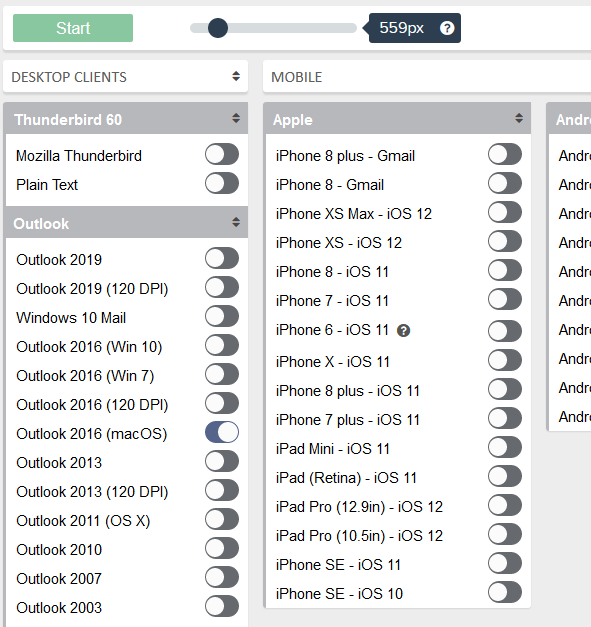Click the Outlook group title
Screen dimensions: 591x627
[x=41, y=224]
